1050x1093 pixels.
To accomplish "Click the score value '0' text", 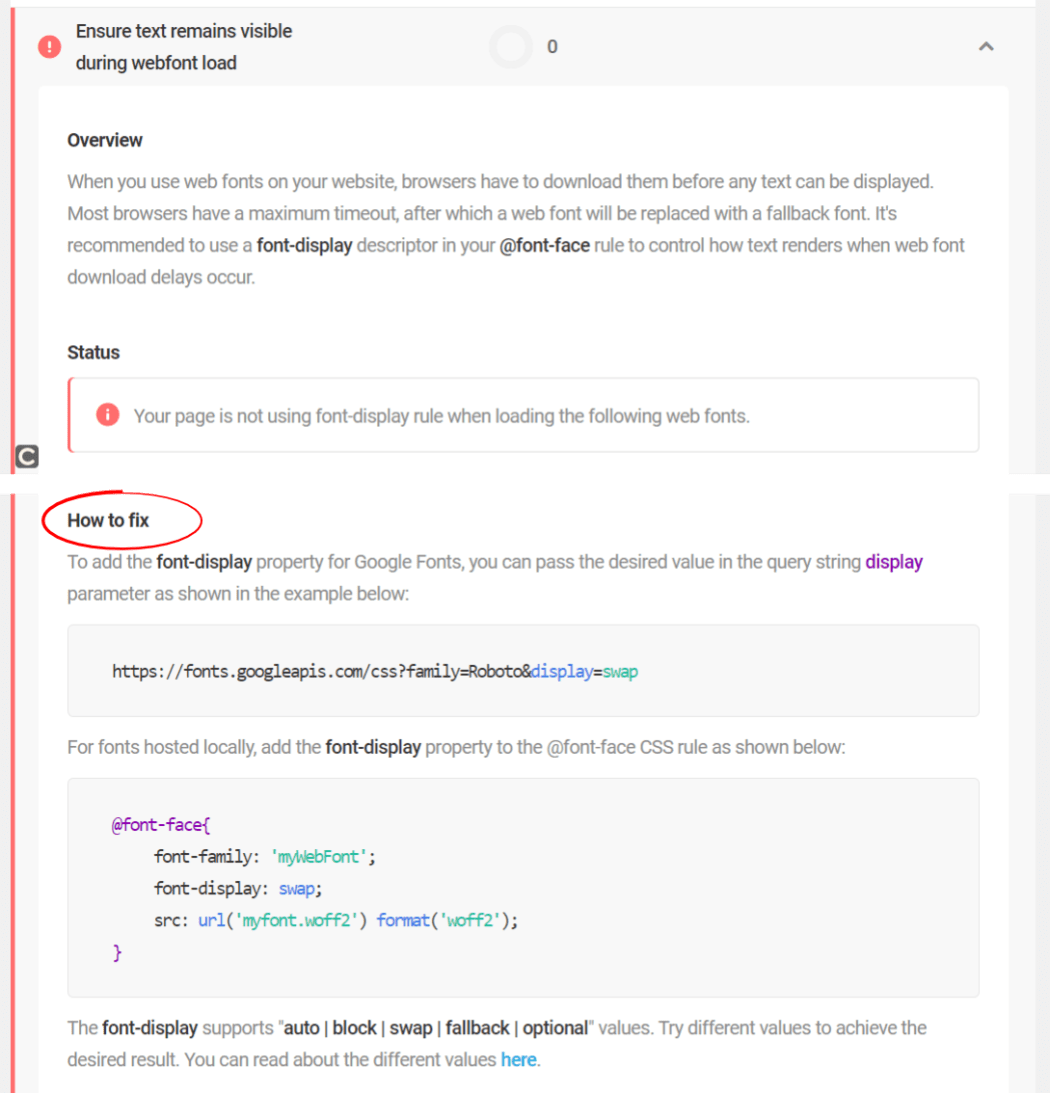I will coord(552,47).
